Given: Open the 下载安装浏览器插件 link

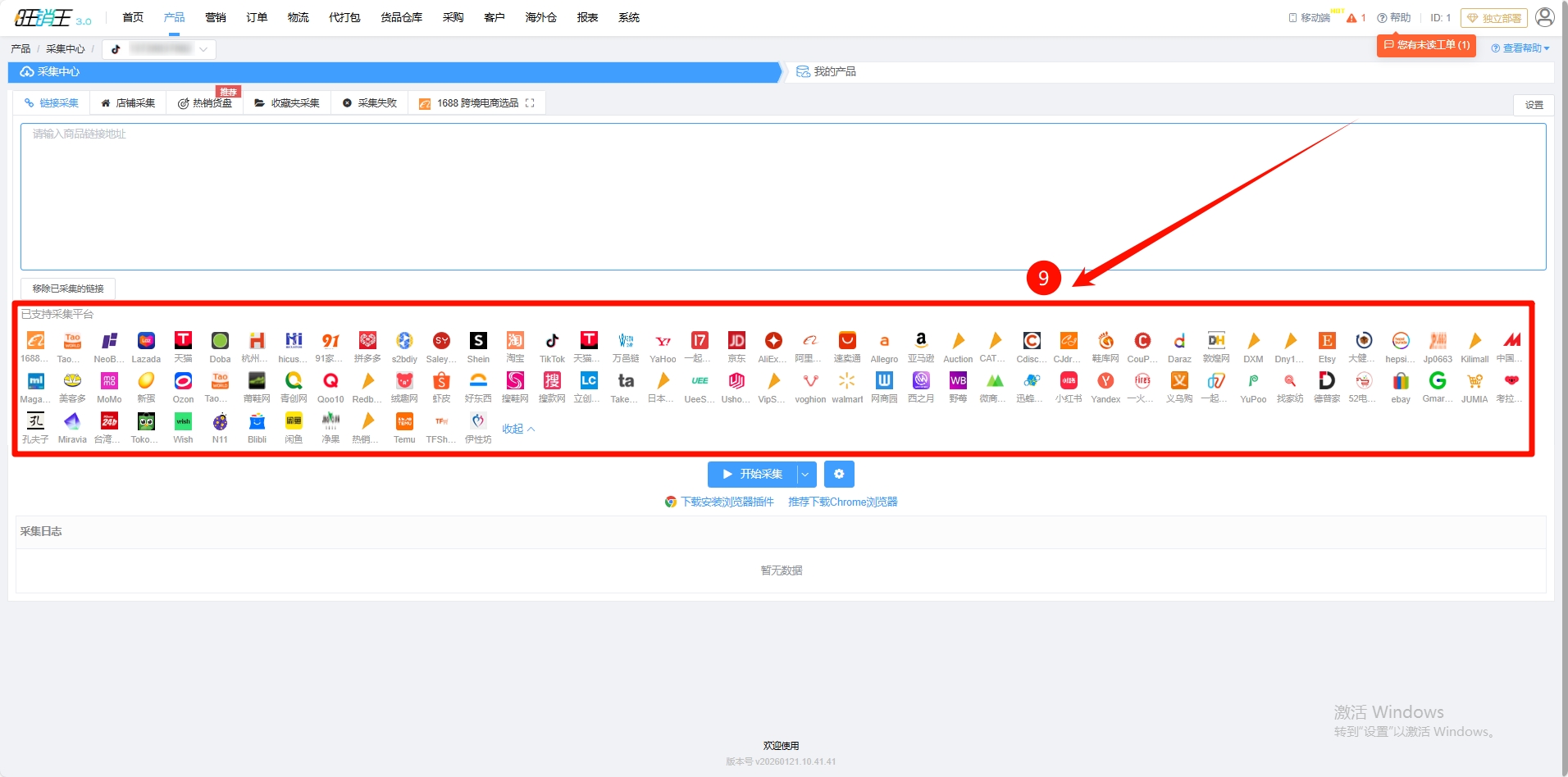Looking at the screenshot, I should pyautogui.click(x=727, y=502).
